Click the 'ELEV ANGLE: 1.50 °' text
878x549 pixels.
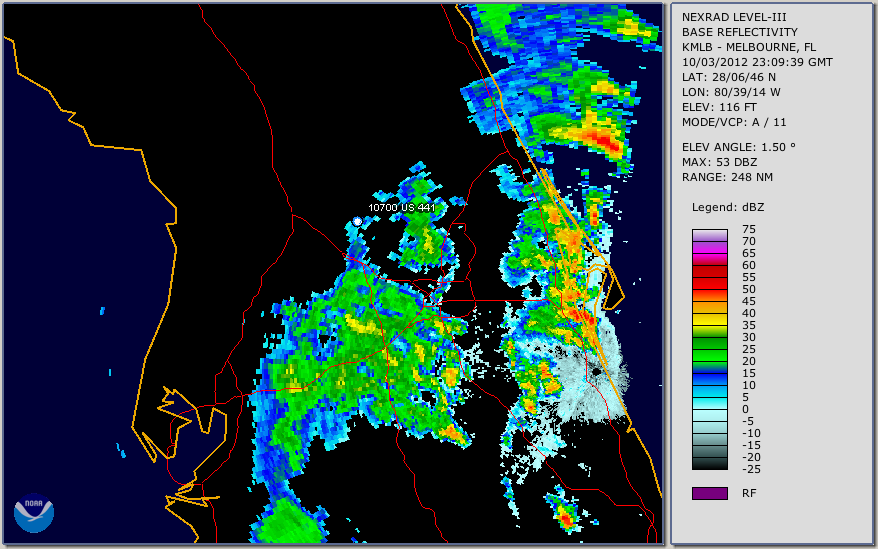[x=738, y=147]
